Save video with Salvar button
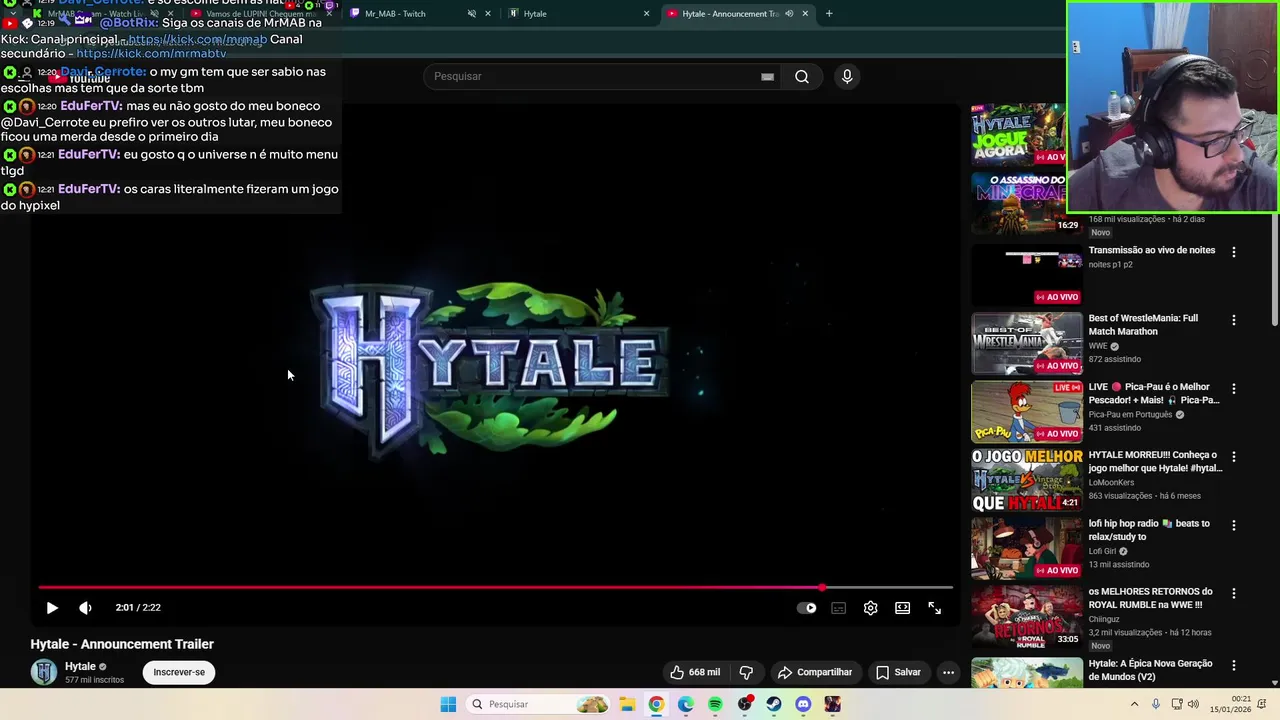This screenshot has height=720, width=1280. coord(898,672)
